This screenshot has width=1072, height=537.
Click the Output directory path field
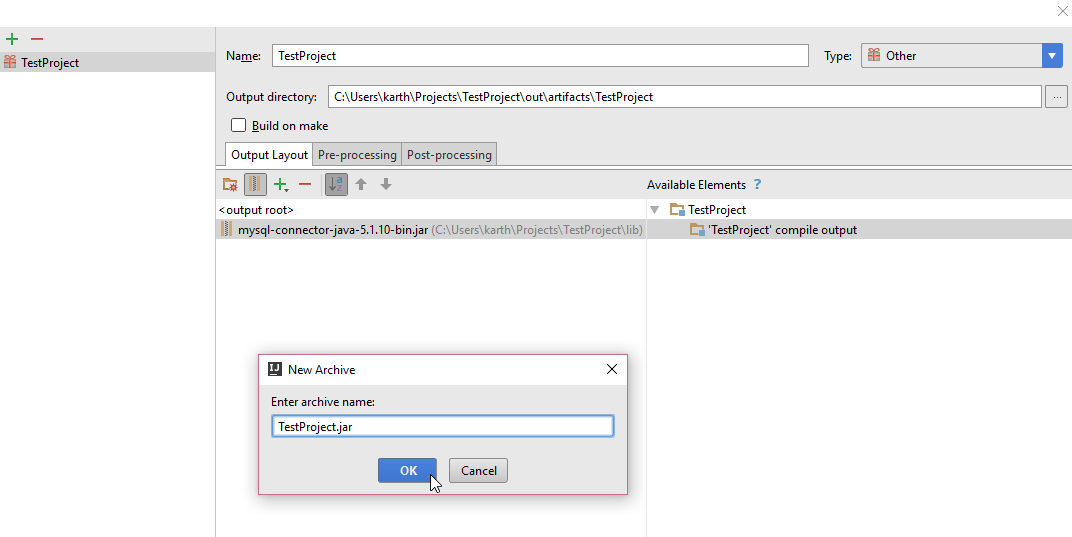click(x=684, y=96)
